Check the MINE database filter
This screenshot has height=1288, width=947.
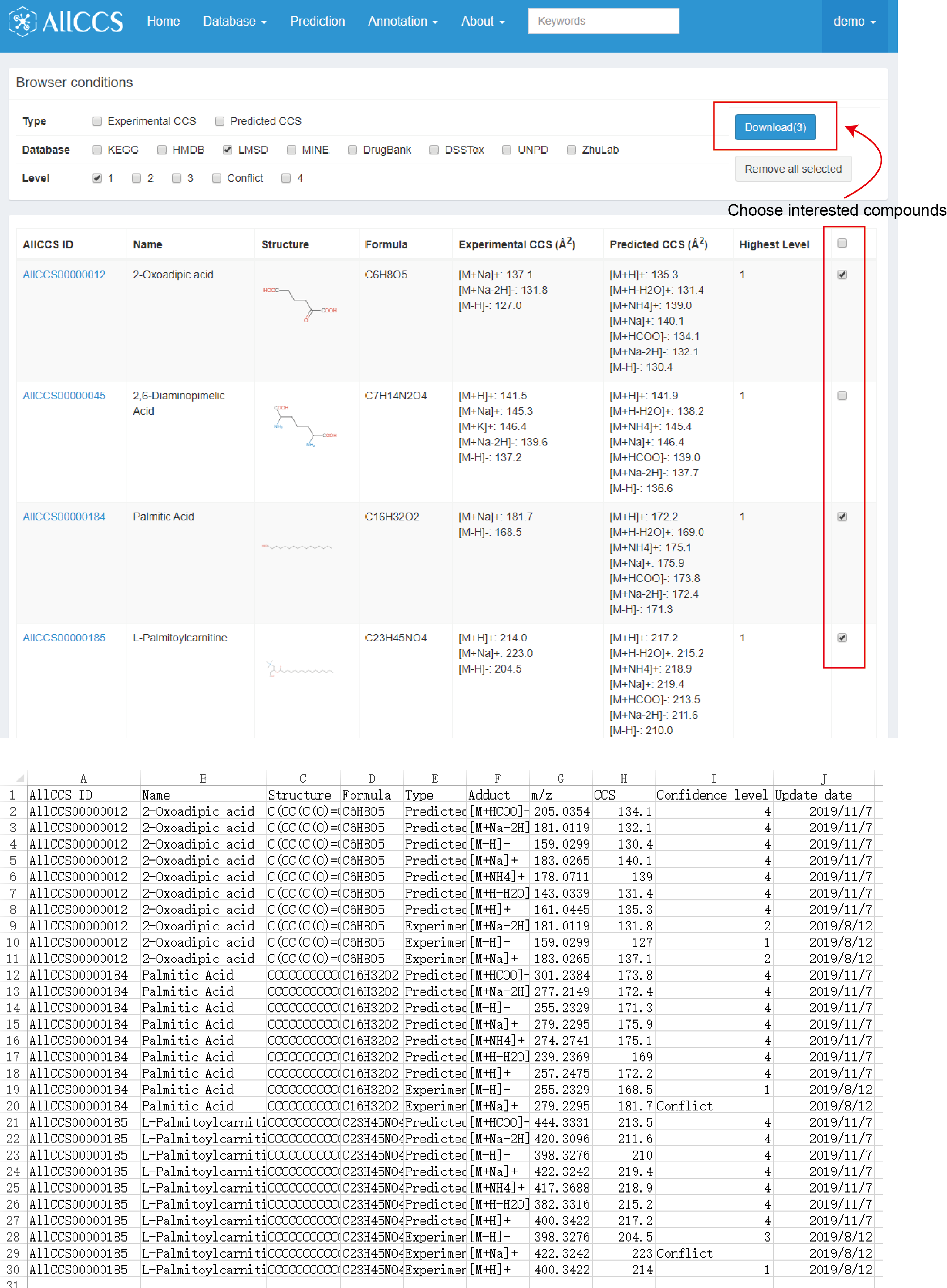(x=292, y=150)
